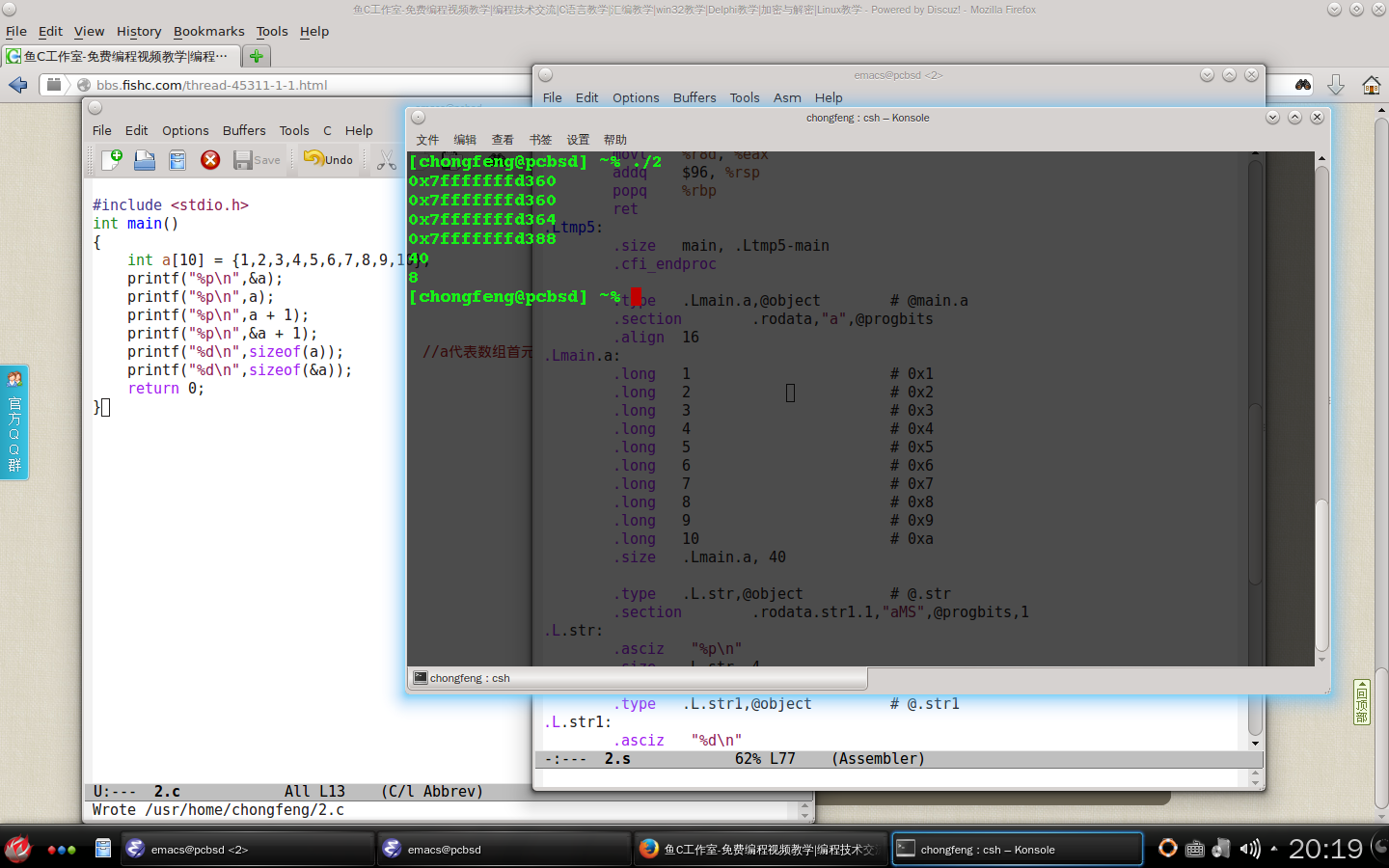Open Firefox History menu
This screenshot has height=868, width=1389.
(139, 31)
